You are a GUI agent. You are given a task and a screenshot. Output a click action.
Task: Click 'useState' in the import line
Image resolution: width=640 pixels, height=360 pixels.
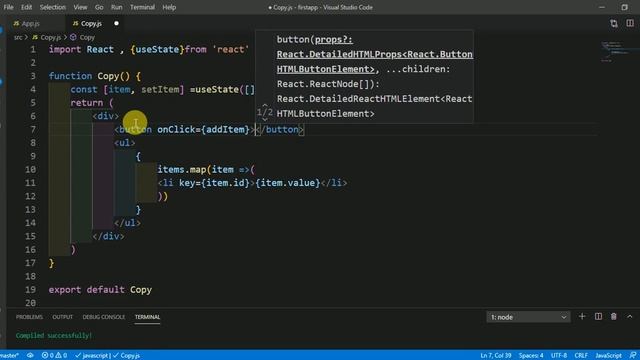[157, 49]
